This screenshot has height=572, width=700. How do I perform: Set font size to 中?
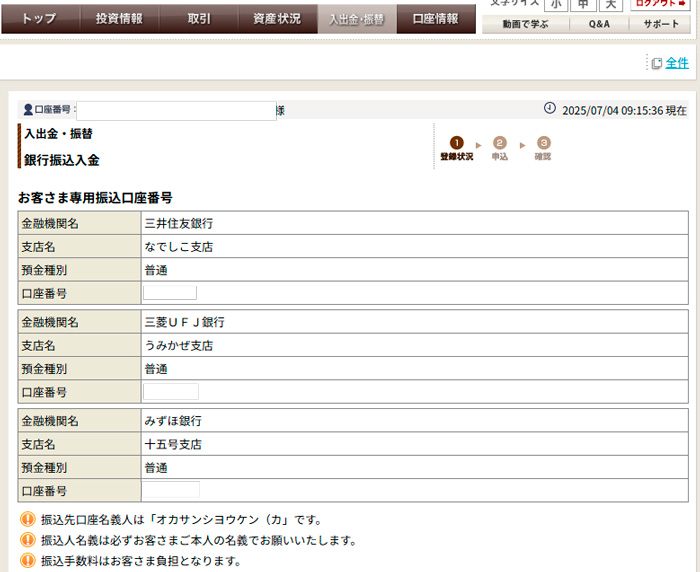[582, 5]
